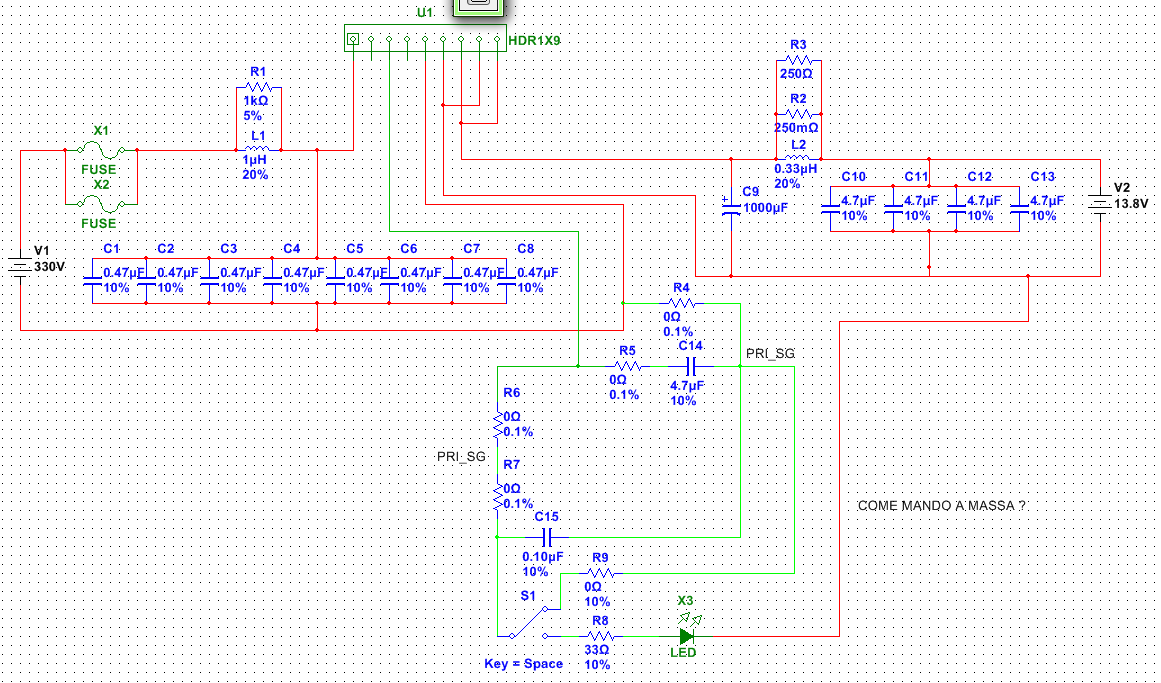
Task: Select the "COME MANDO A MASSA ?" text note
Action: pyautogui.click(x=941, y=507)
